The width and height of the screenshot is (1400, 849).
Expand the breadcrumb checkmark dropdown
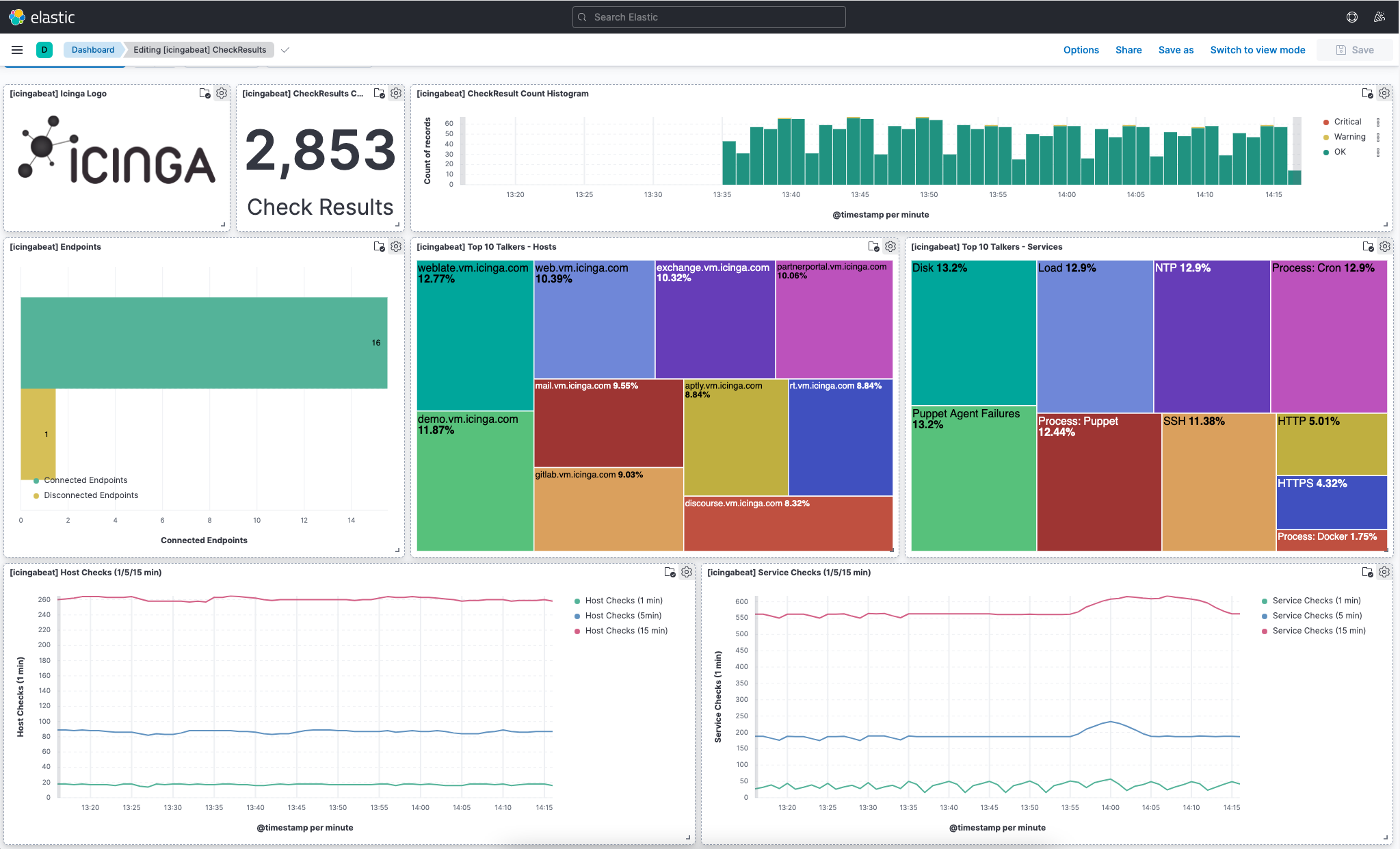pos(285,50)
